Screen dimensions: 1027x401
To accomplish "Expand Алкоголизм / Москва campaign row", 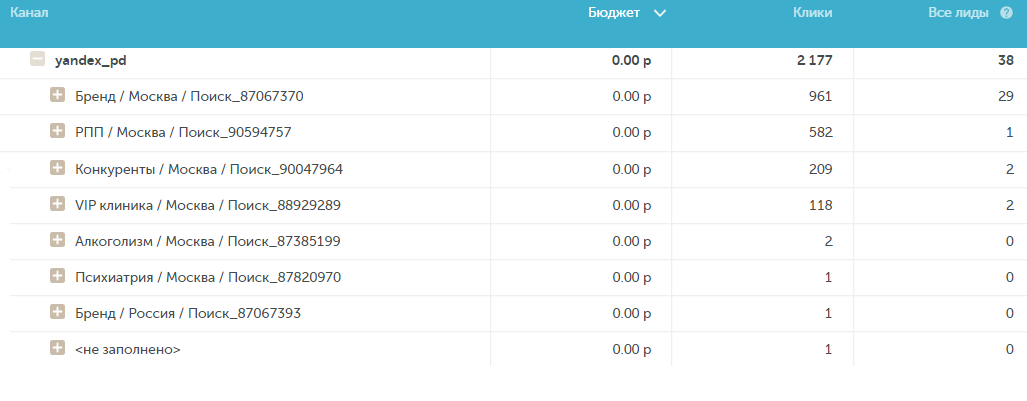I will tap(58, 240).
